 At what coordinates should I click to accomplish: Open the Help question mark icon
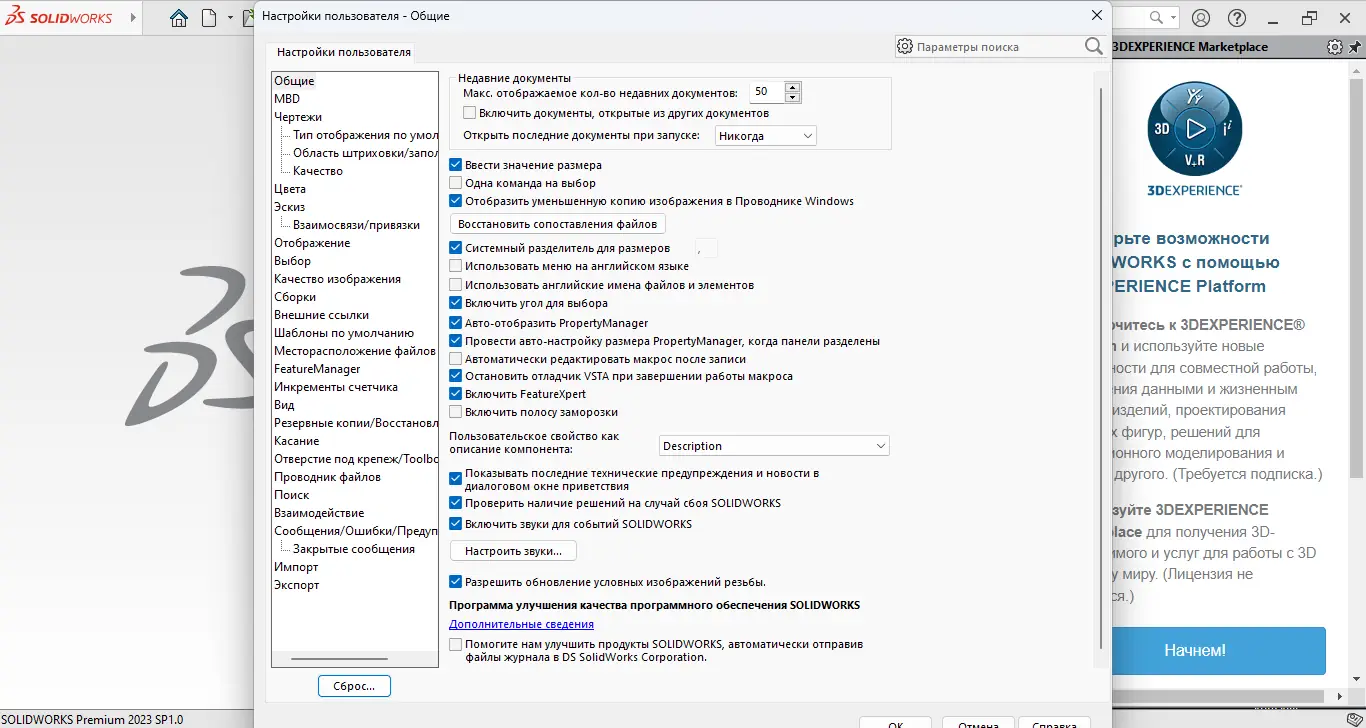(1237, 18)
